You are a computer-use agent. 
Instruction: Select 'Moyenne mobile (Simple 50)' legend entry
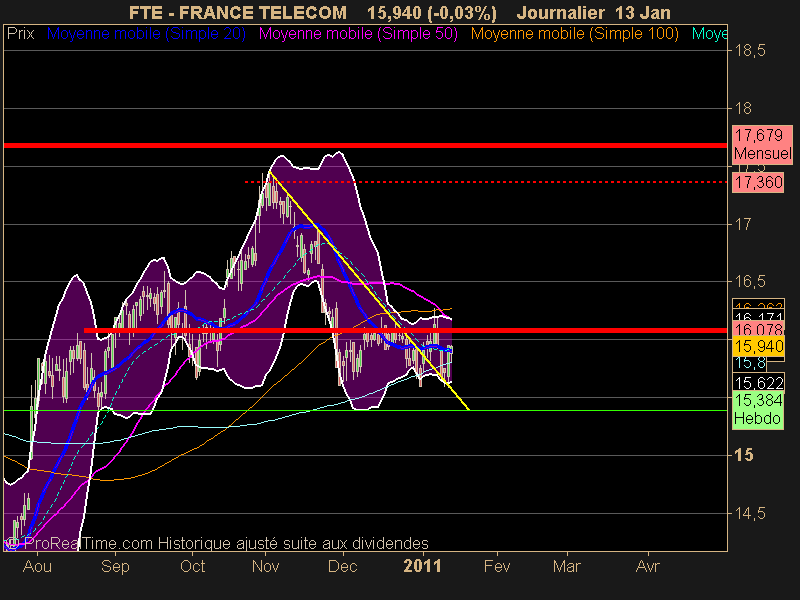[358, 34]
